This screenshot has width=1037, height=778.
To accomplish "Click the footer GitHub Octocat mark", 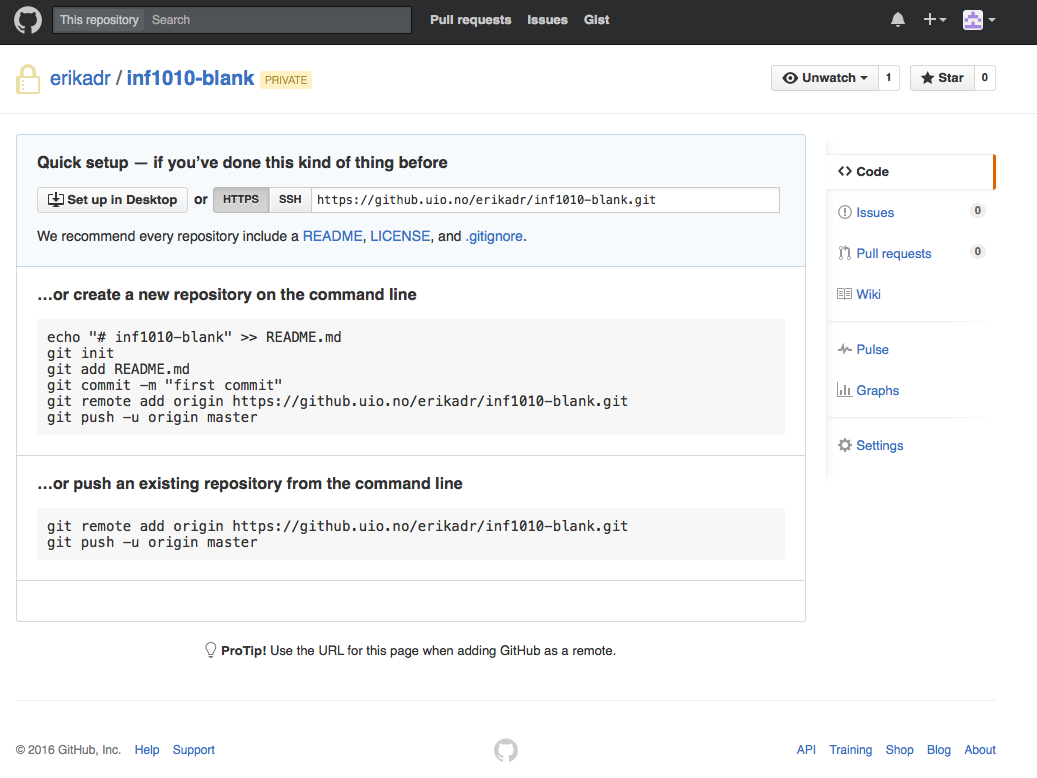I will pyautogui.click(x=506, y=750).
